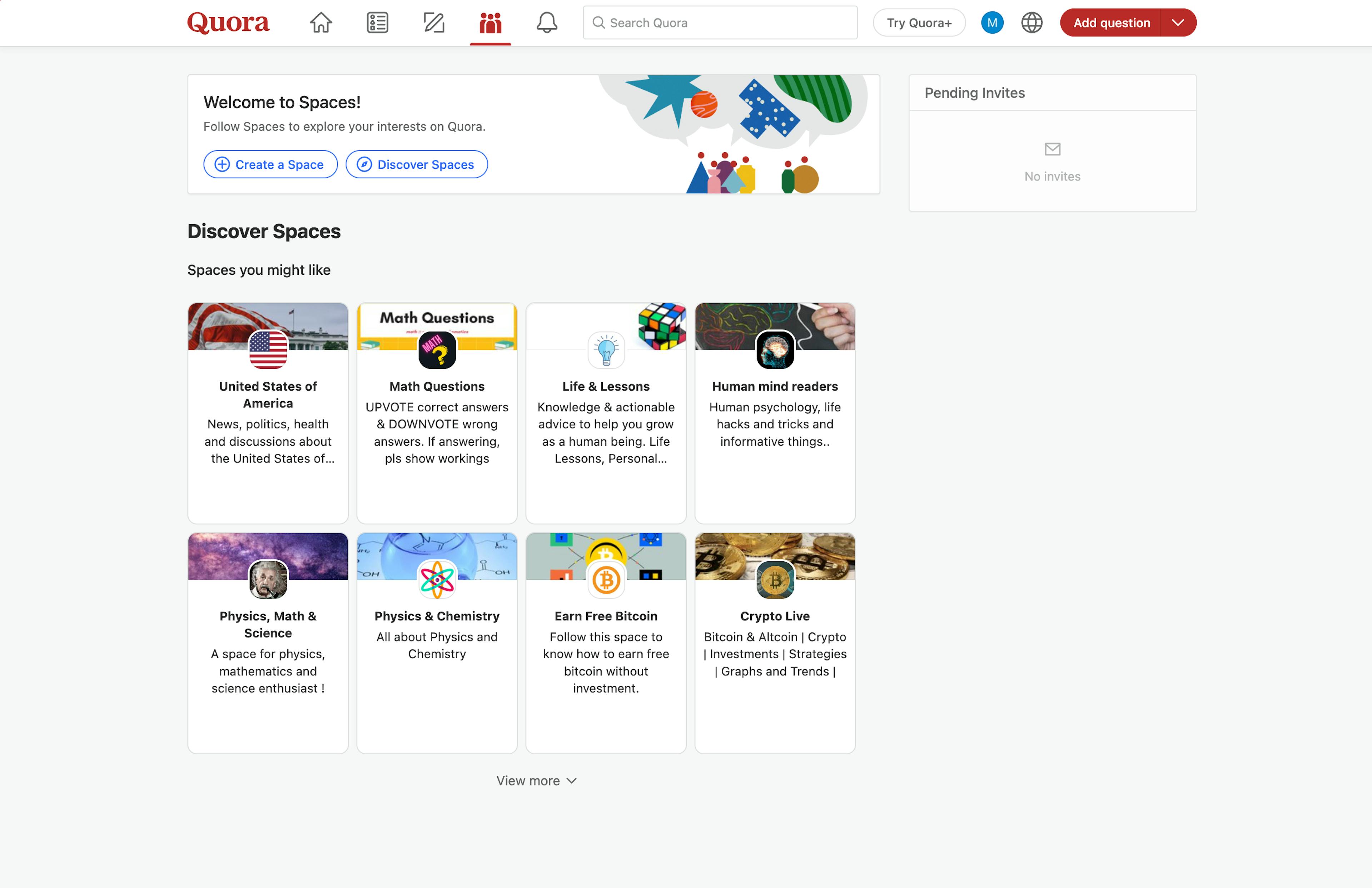Click the Welcome to Spaces! heading
This screenshot has width=1372, height=888.
[x=282, y=102]
